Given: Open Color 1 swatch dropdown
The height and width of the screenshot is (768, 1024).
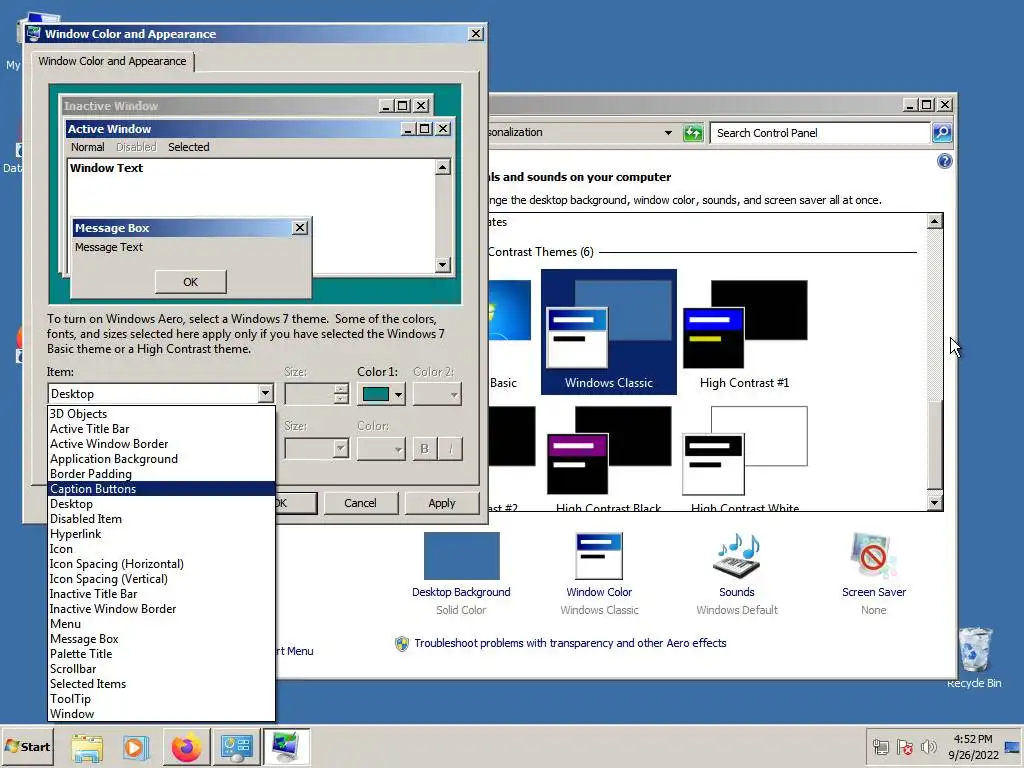Looking at the screenshot, I should 381,394.
